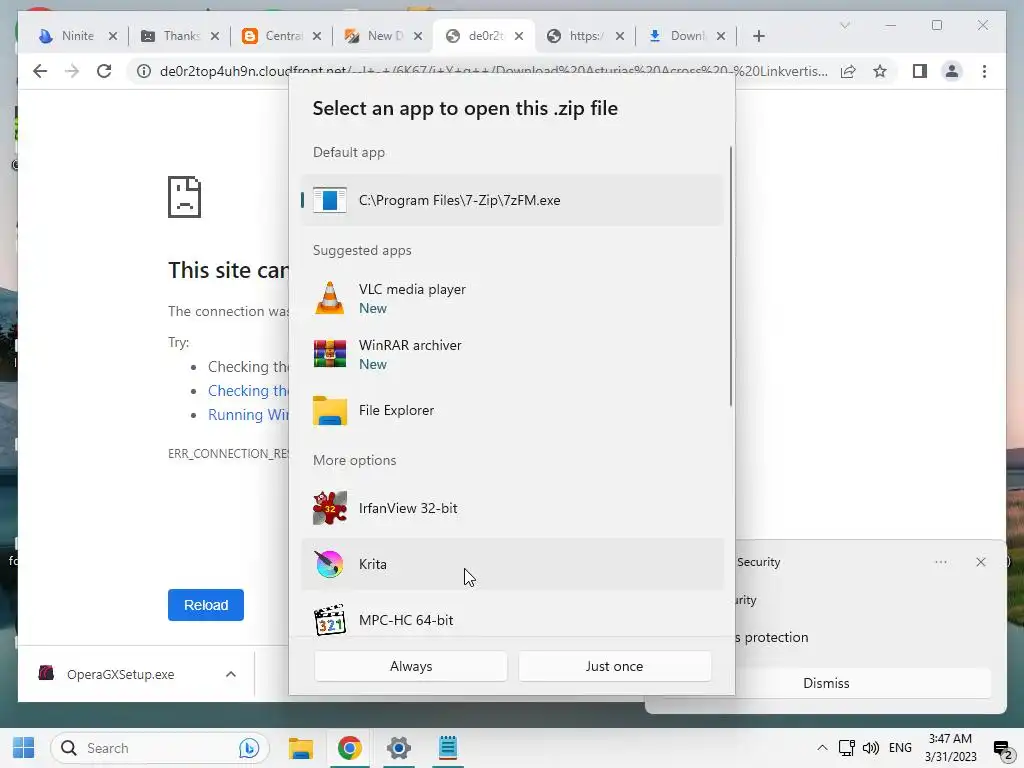Choose WinRAR archiver from suggested apps
1024x768 pixels.
click(512, 355)
